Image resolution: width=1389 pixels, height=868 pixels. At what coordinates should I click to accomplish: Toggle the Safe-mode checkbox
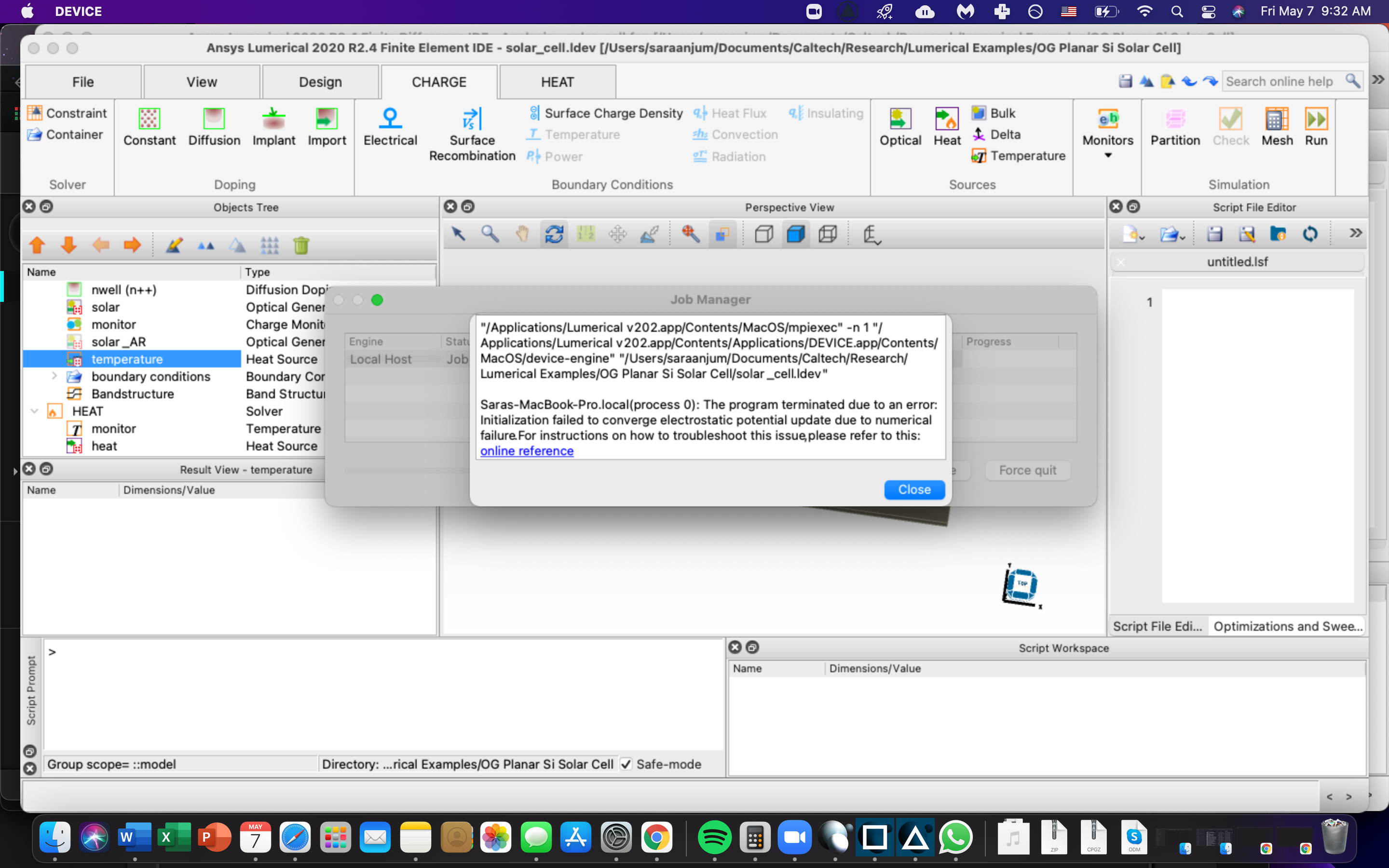tap(626, 764)
